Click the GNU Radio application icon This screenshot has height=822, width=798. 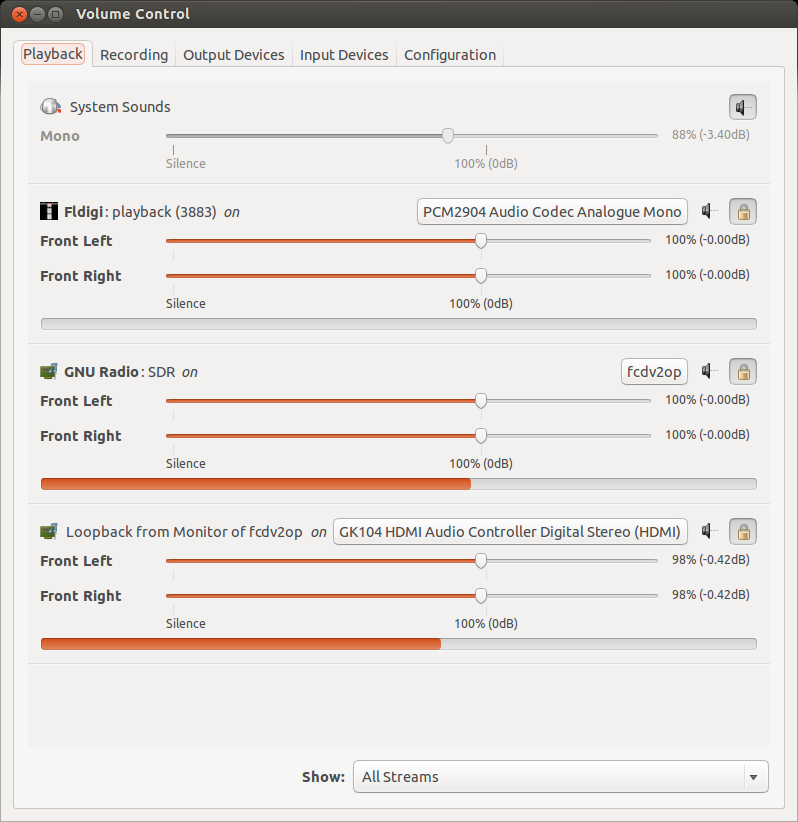[x=49, y=371]
